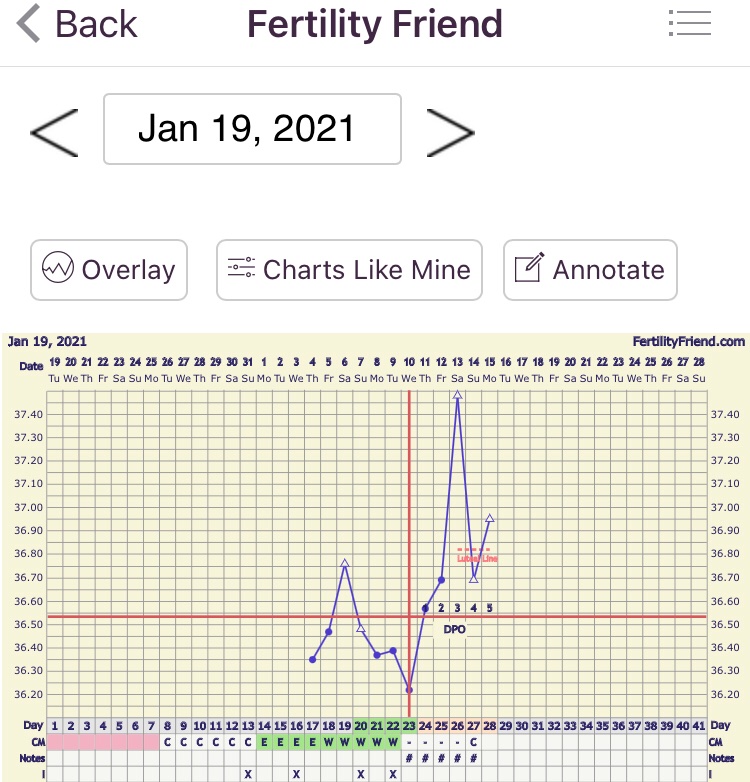Image resolution: width=750 pixels, height=782 pixels.
Task: Go to the next chart with right arrow
Action: [450, 130]
